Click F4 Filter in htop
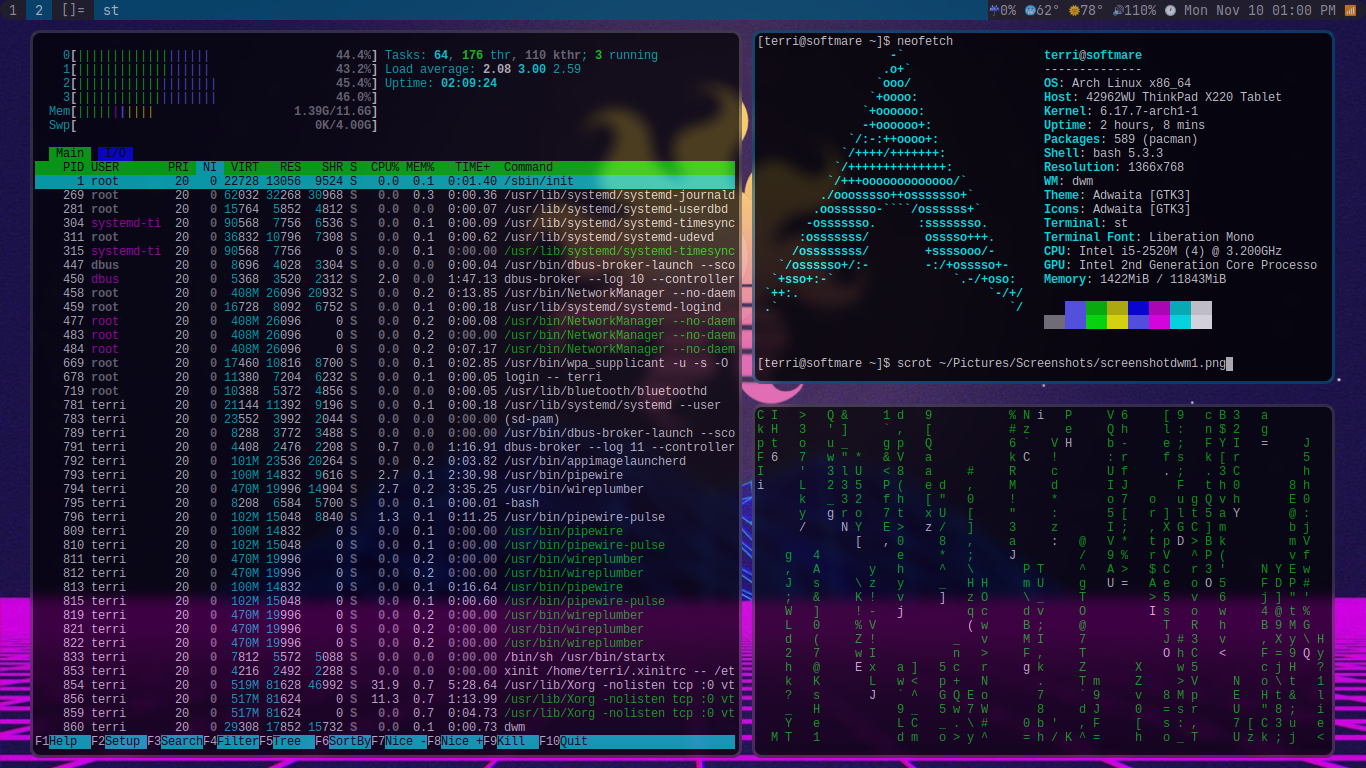1366x768 pixels. (x=231, y=742)
